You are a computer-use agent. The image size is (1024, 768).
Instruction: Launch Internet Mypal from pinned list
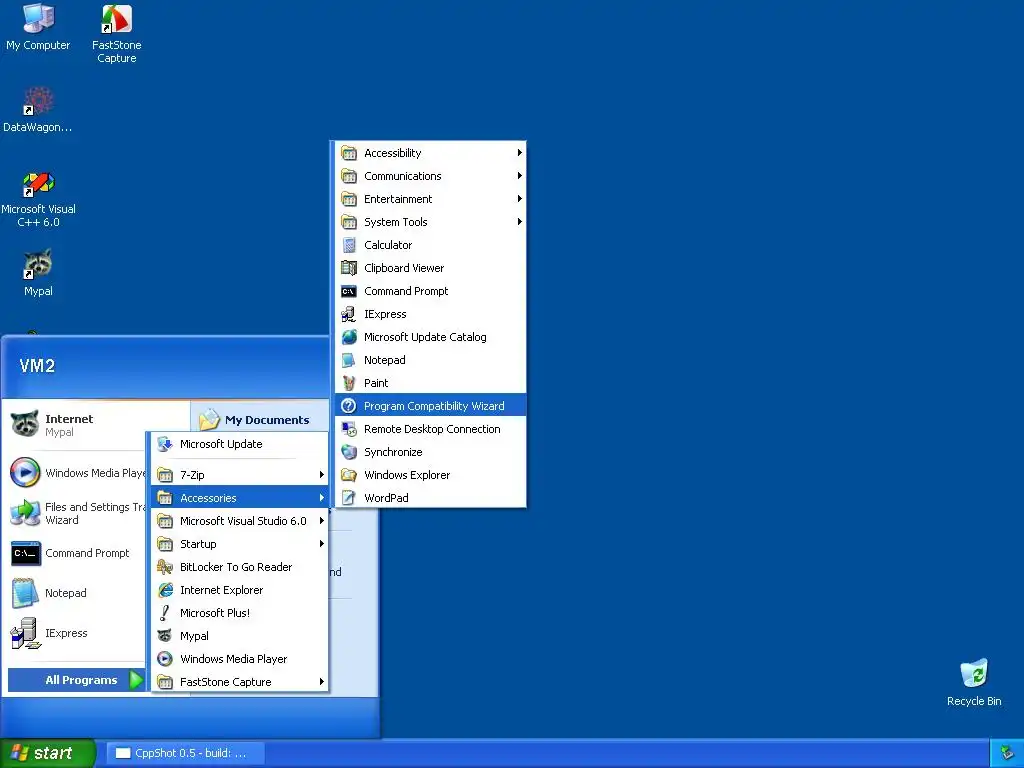75,424
